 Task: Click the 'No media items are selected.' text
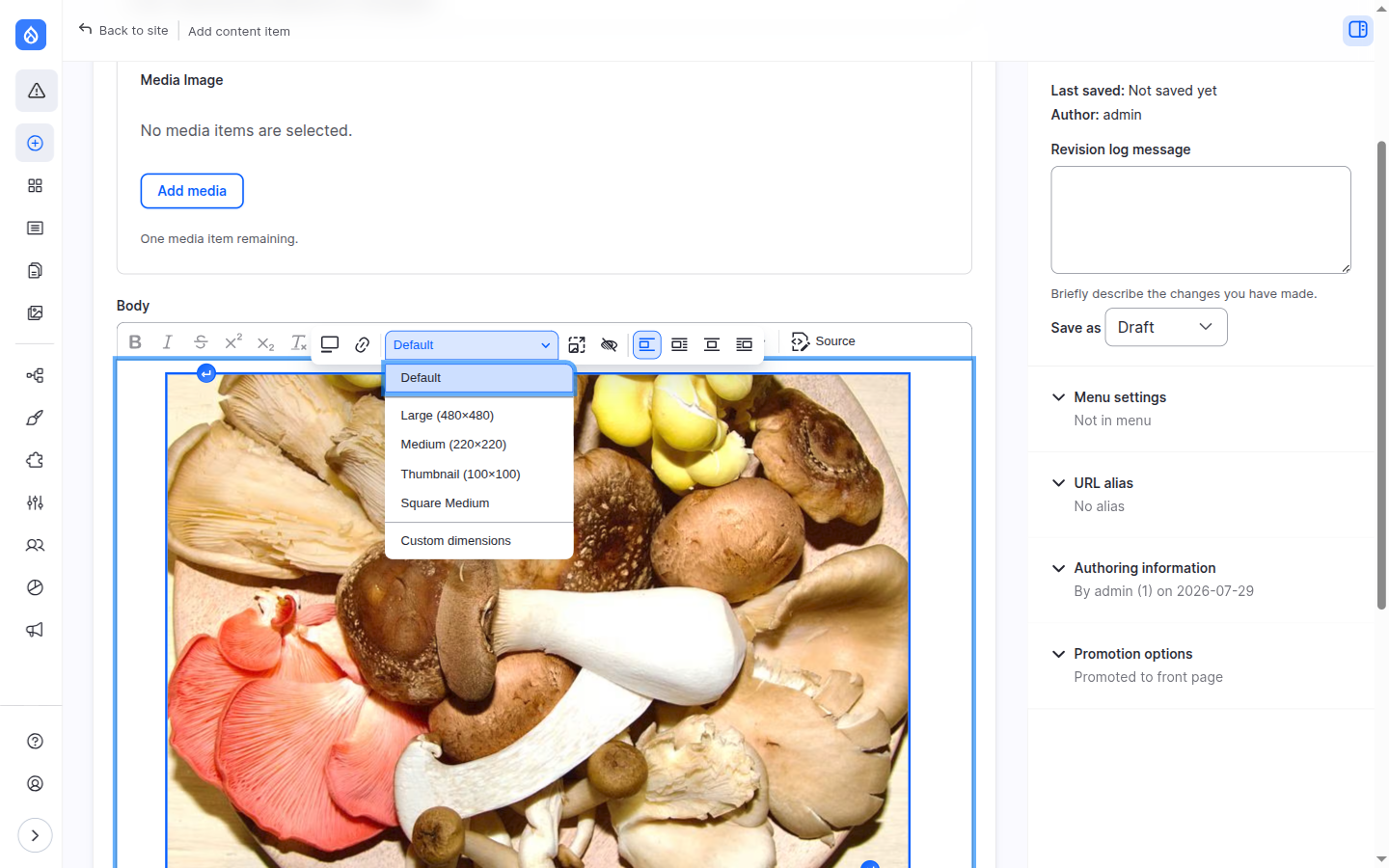pyautogui.click(x=246, y=130)
